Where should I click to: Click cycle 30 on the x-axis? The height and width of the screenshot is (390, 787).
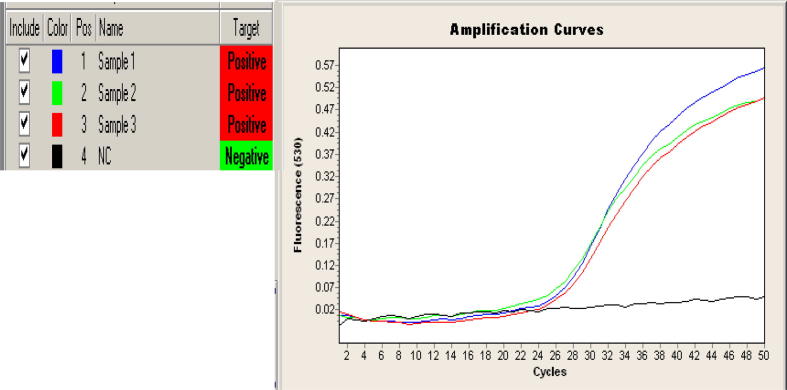point(589,355)
